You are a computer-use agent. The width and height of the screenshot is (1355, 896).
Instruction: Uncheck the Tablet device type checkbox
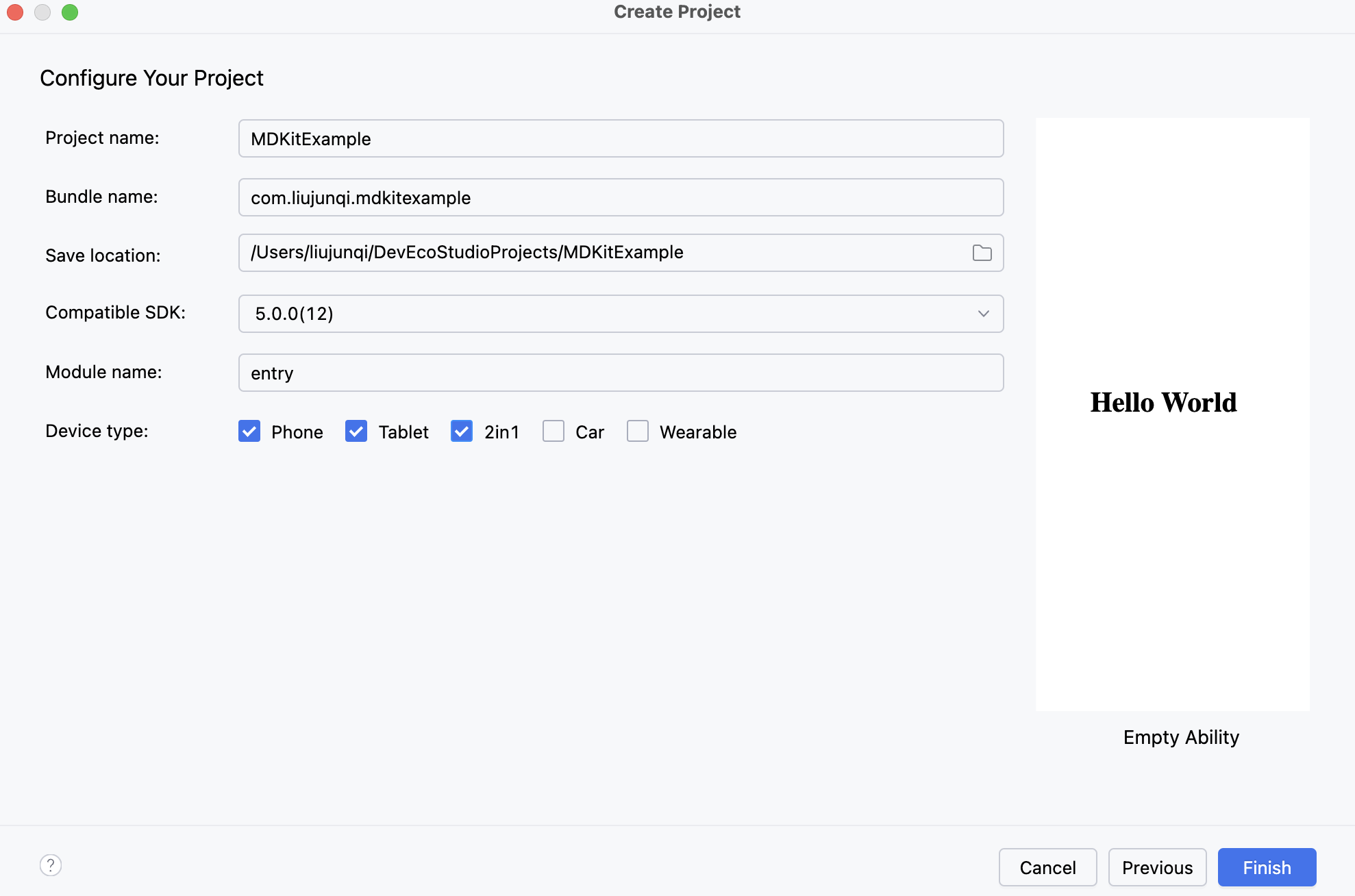click(x=356, y=432)
